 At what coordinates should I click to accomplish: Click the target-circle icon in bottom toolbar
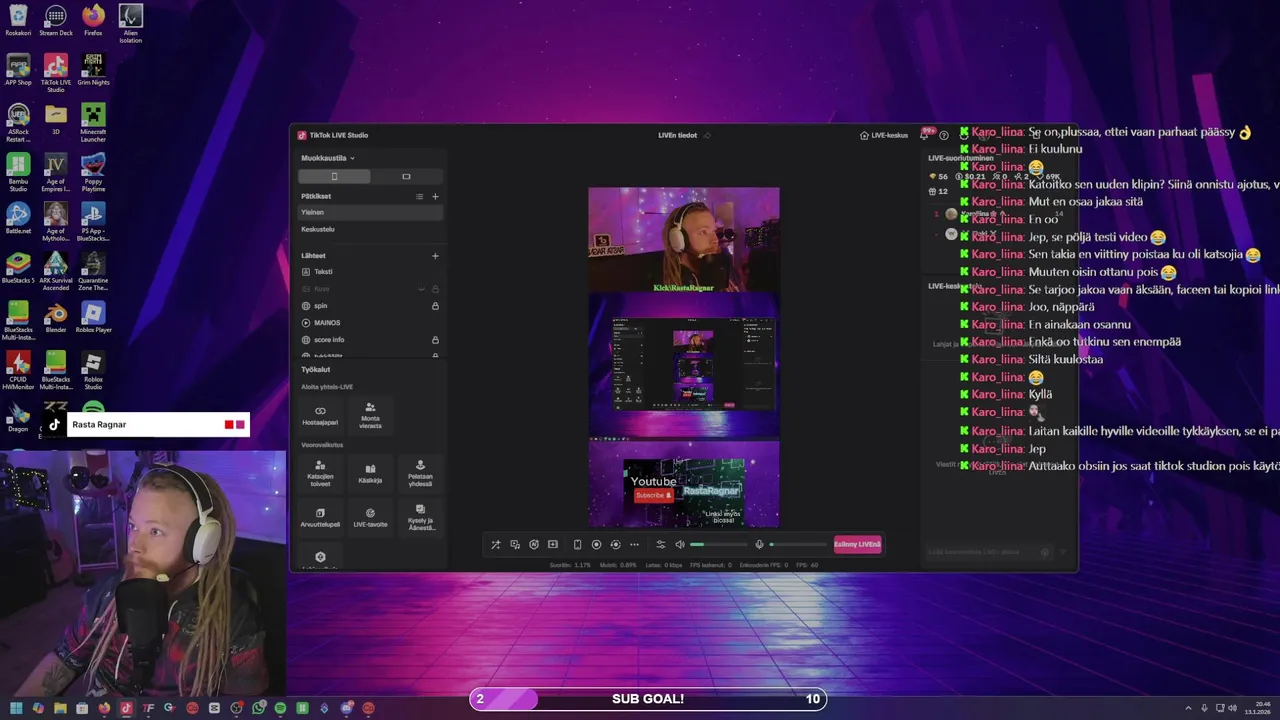pos(615,545)
